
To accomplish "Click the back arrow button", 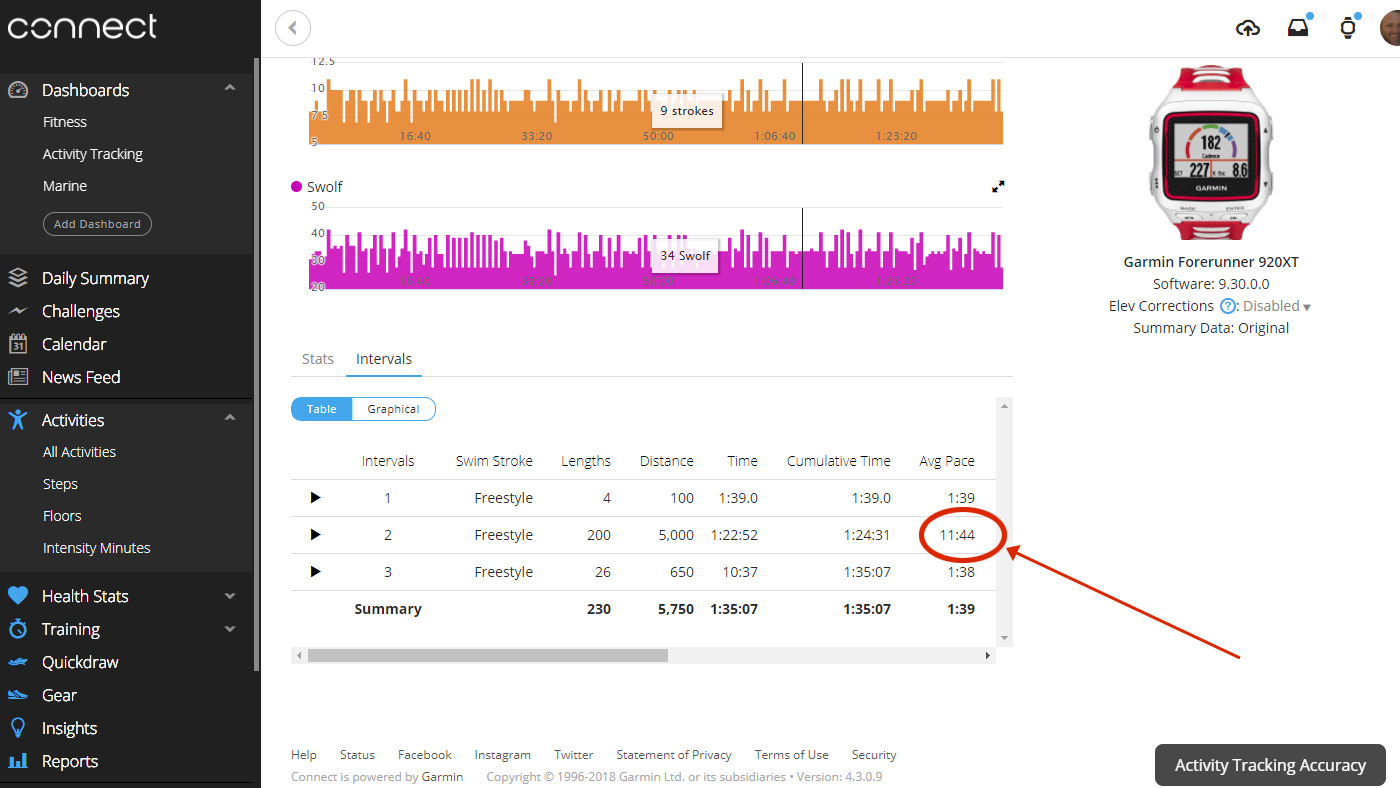I will [293, 28].
